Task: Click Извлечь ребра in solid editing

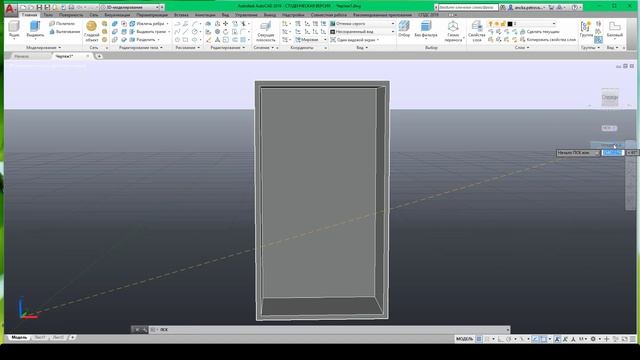Action: tap(147, 24)
